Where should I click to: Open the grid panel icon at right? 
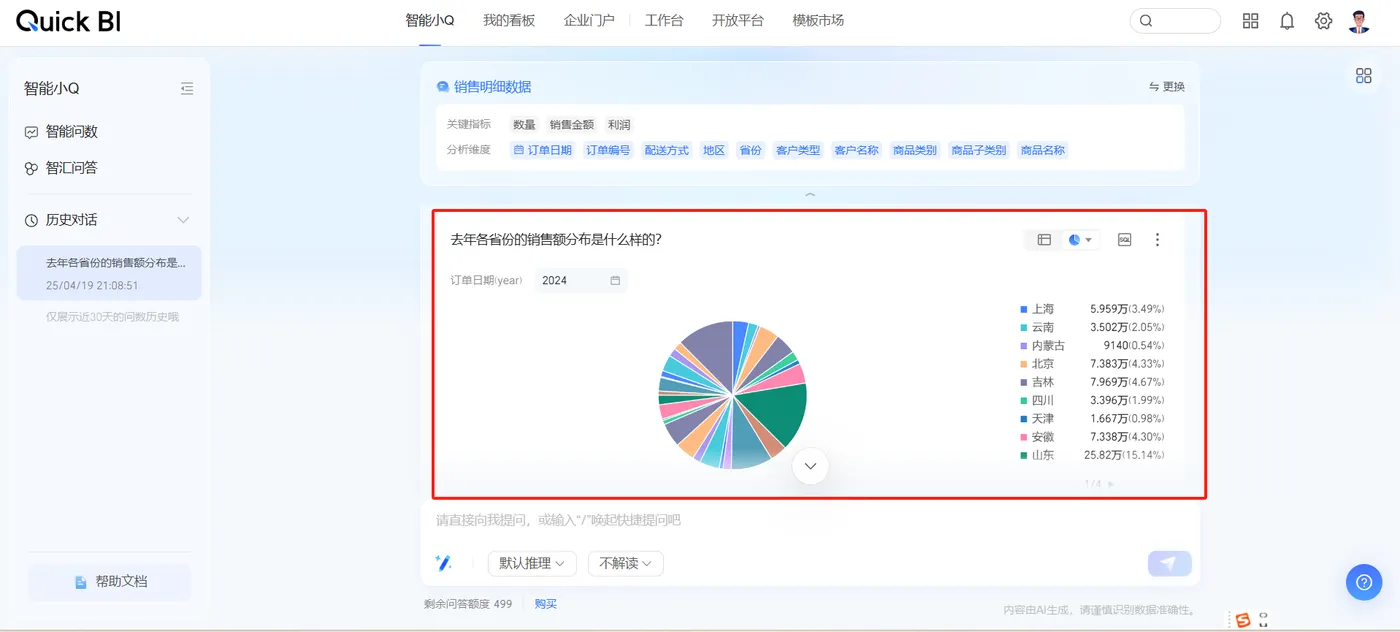[x=1364, y=76]
